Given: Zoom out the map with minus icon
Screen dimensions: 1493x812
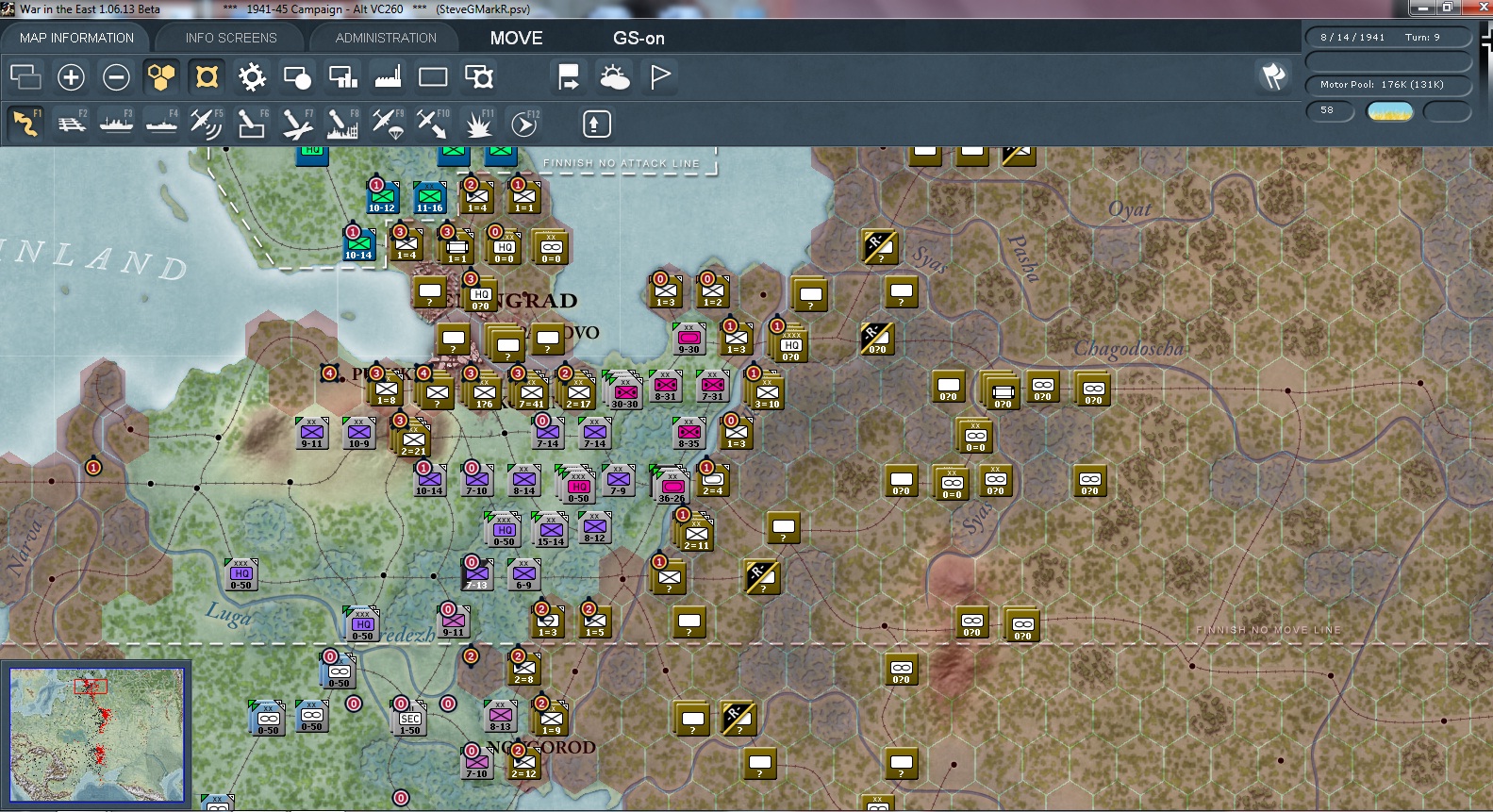Looking at the screenshot, I should pyautogui.click(x=116, y=76).
